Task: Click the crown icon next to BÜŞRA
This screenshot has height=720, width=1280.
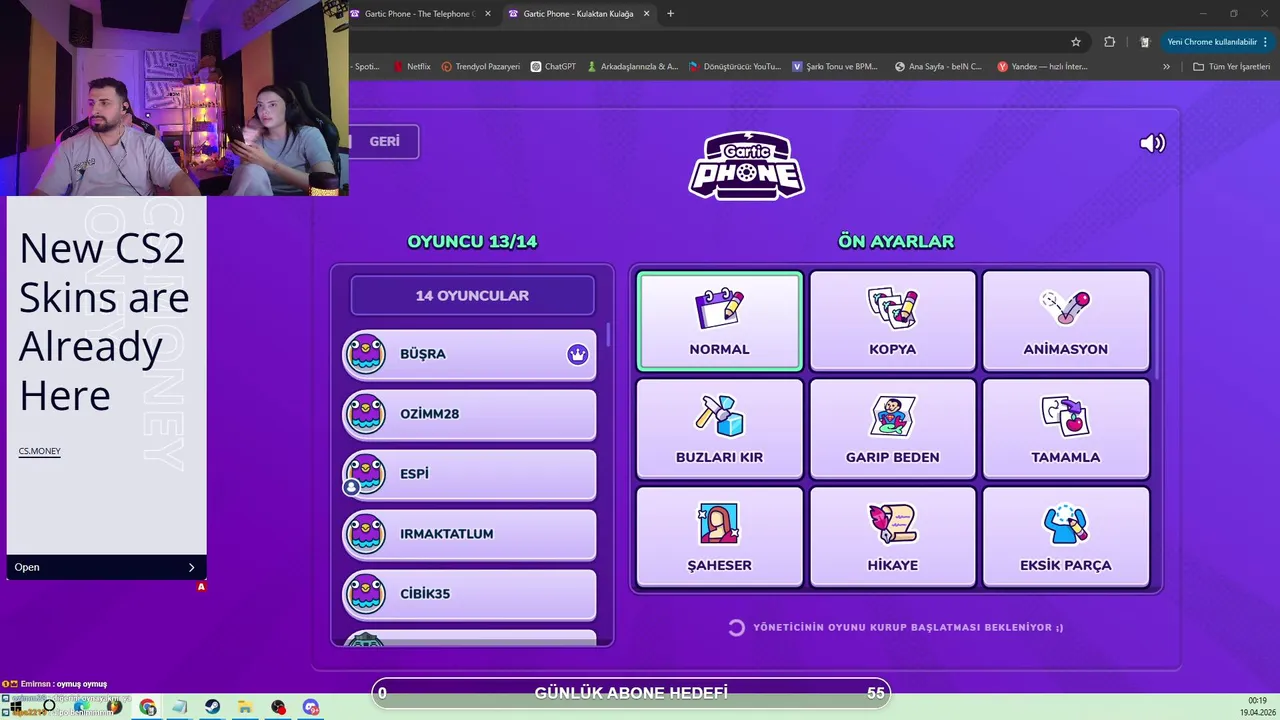Action: click(577, 354)
